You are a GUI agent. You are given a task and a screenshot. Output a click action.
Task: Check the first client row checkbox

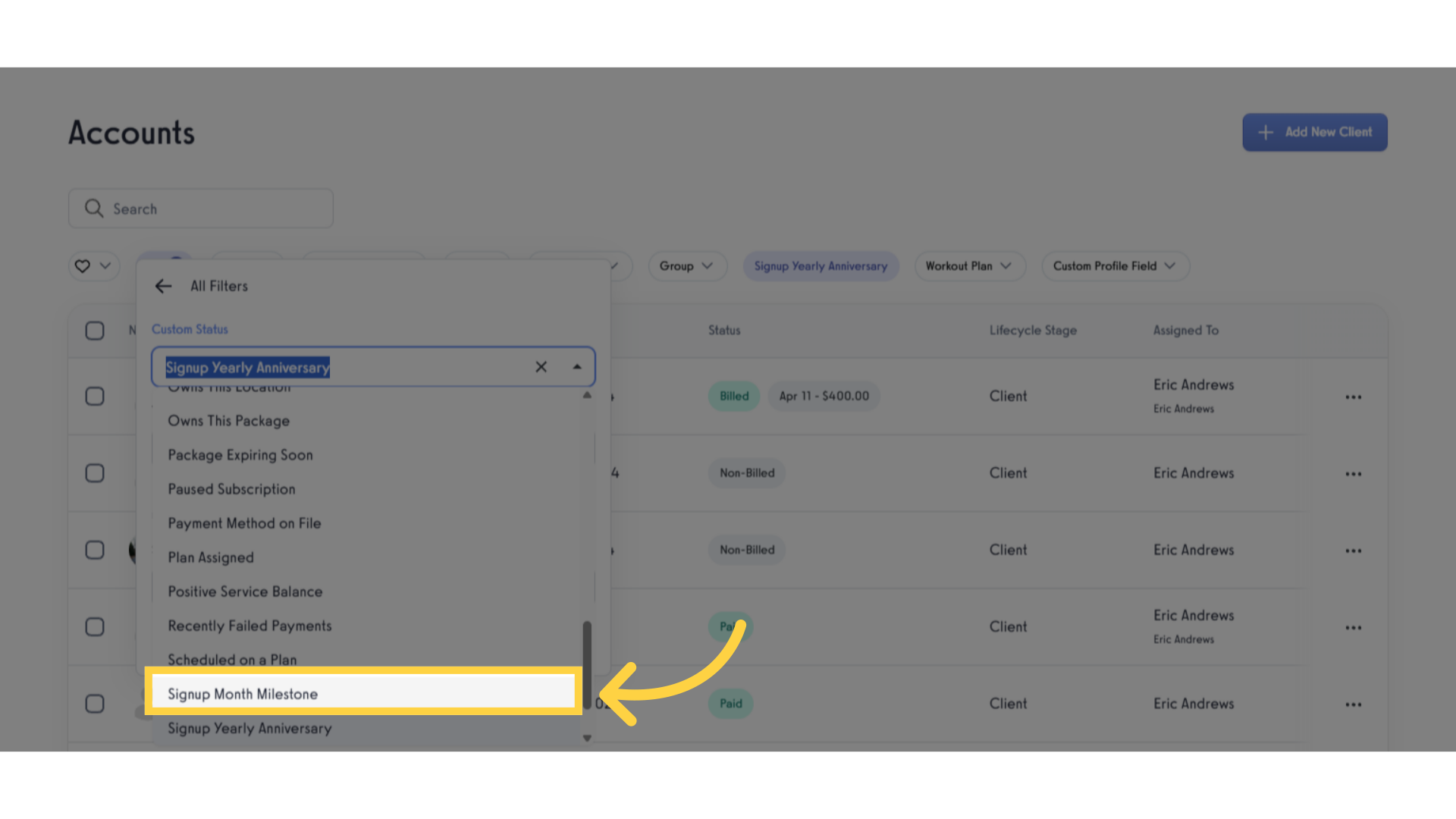pos(95,397)
